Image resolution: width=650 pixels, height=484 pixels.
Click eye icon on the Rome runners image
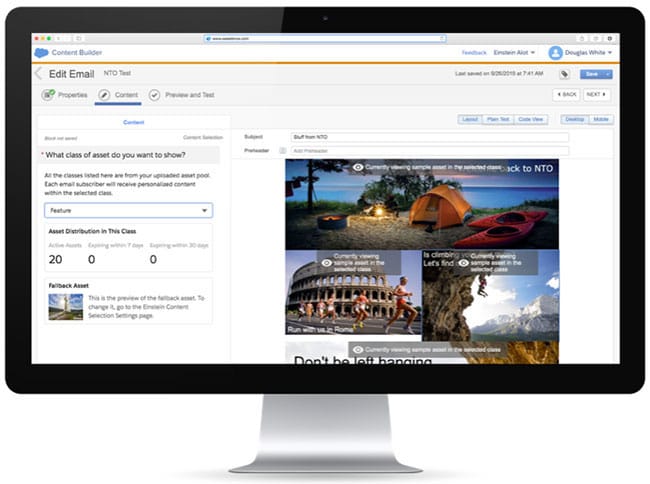(326, 262)
